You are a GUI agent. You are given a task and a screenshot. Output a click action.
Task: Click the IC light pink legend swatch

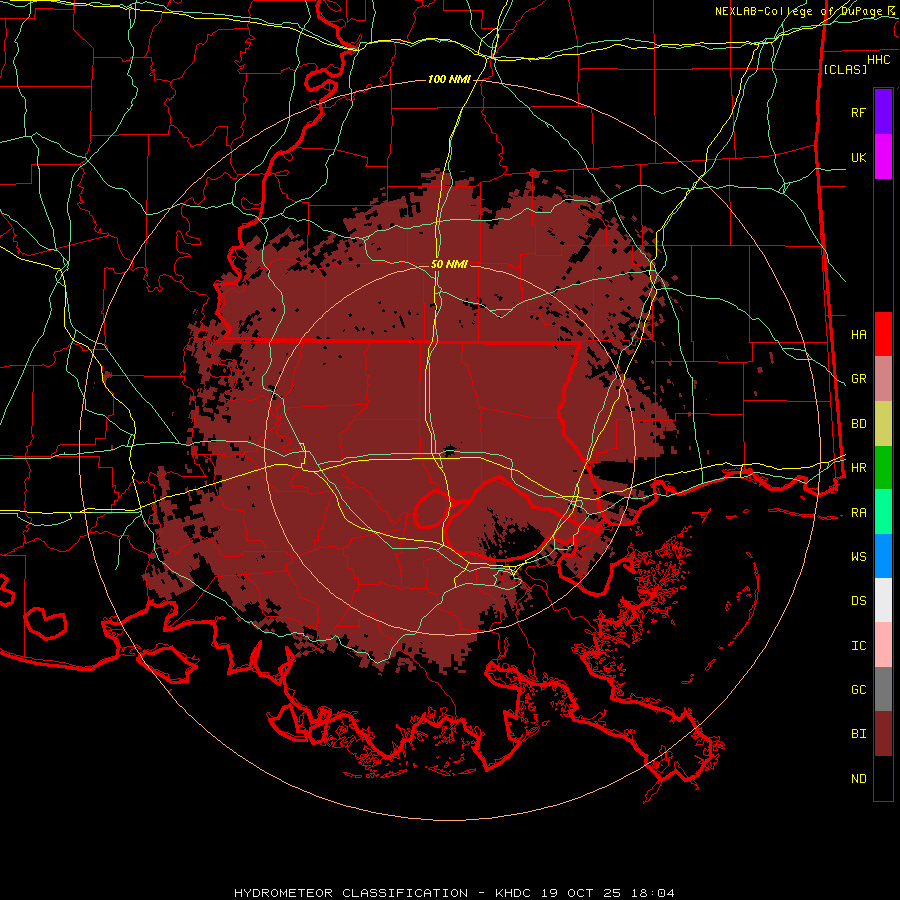[883, 645]
